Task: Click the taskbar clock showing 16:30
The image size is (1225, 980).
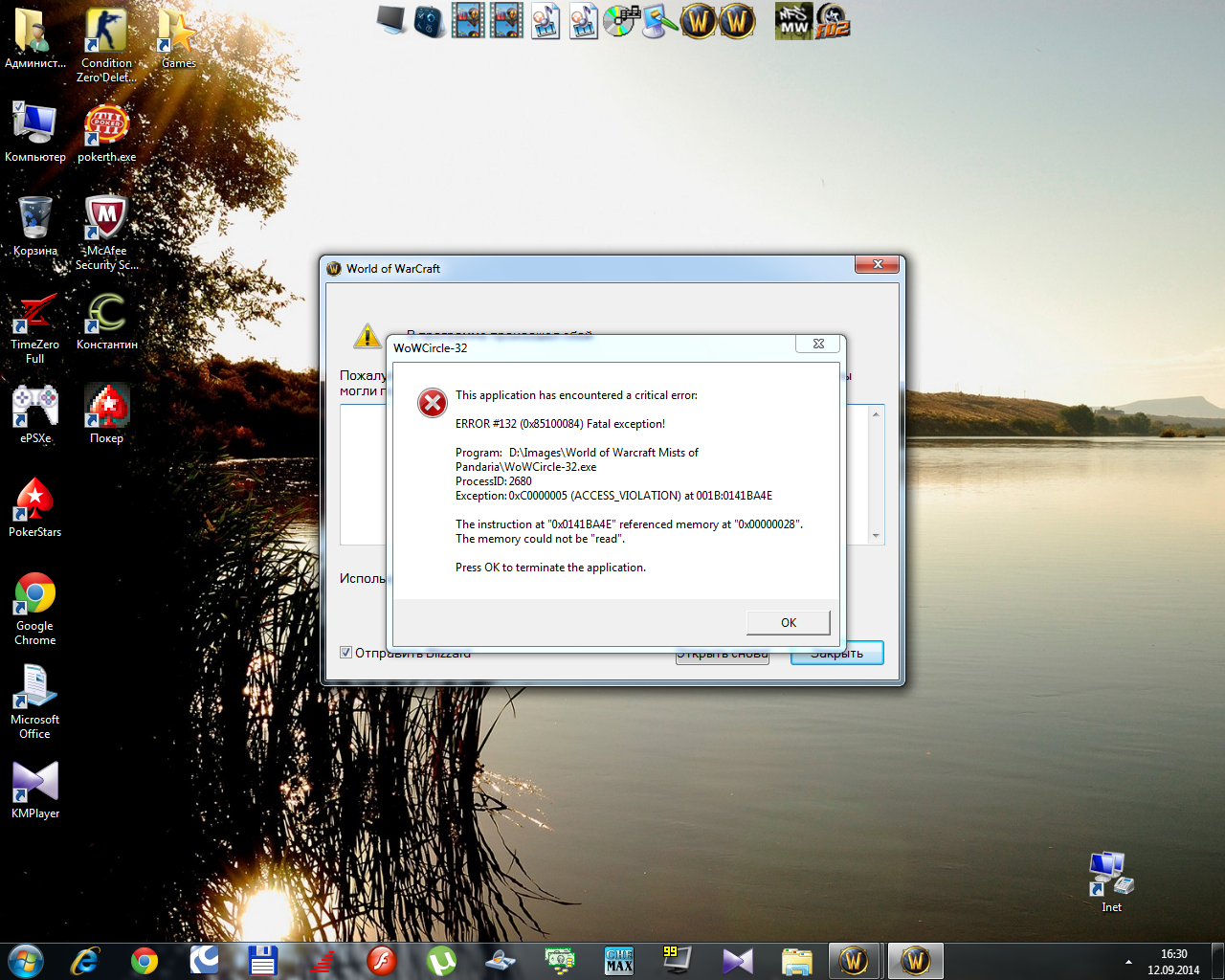Action: click(1173, 962)
